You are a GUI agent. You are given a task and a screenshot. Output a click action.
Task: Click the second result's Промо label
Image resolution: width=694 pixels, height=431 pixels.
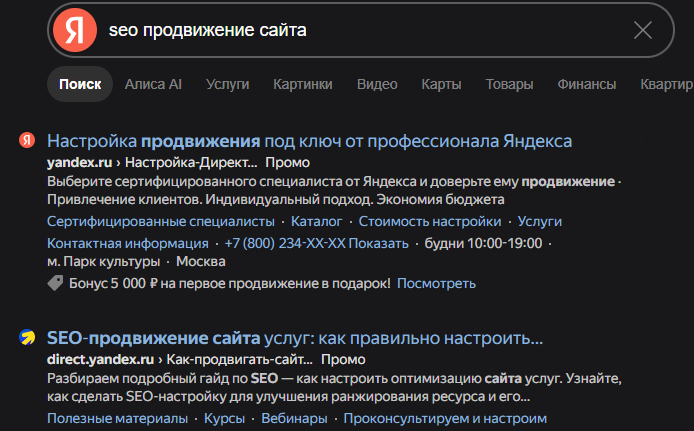[343, 359]
